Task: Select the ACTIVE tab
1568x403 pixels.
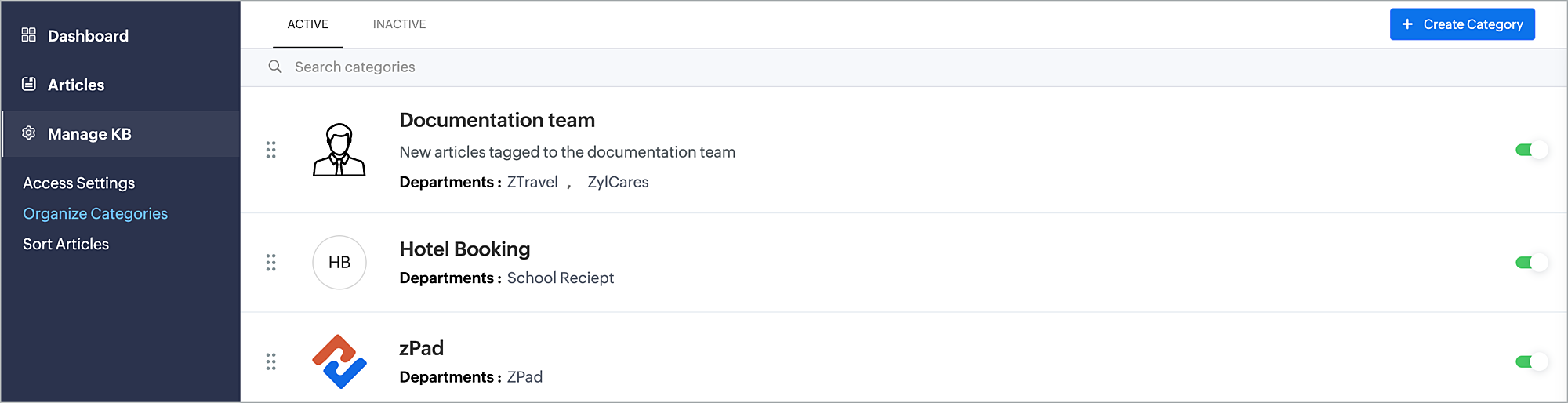Action: click(307, 24)
